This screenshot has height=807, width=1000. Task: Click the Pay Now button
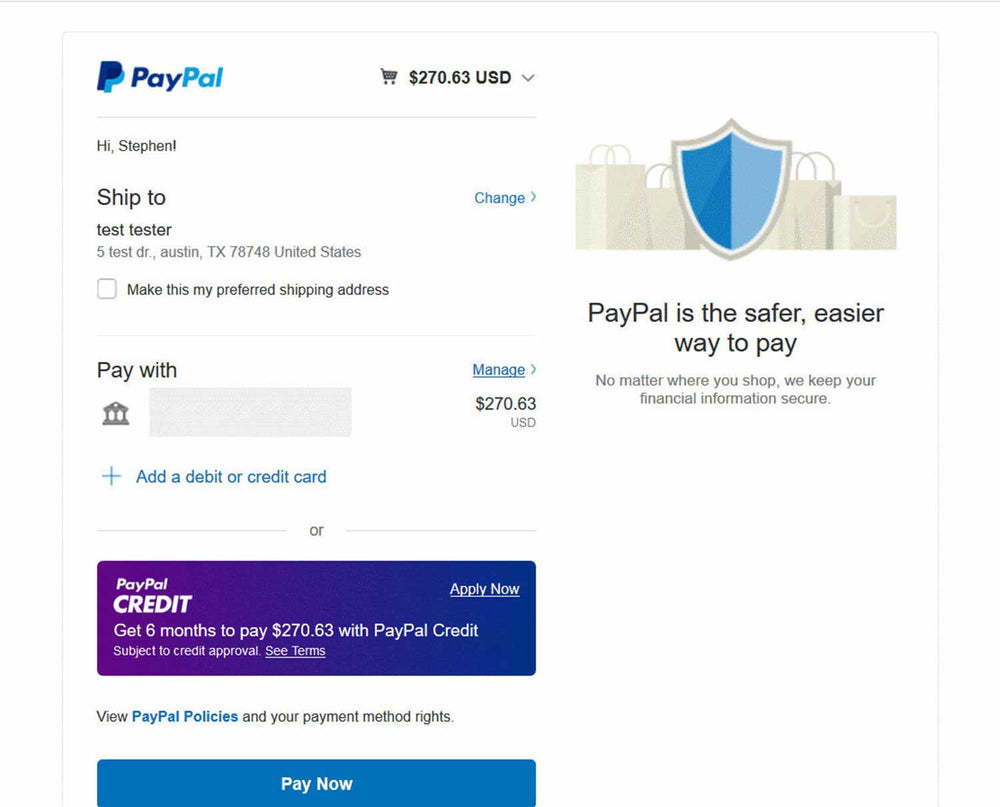316,783
